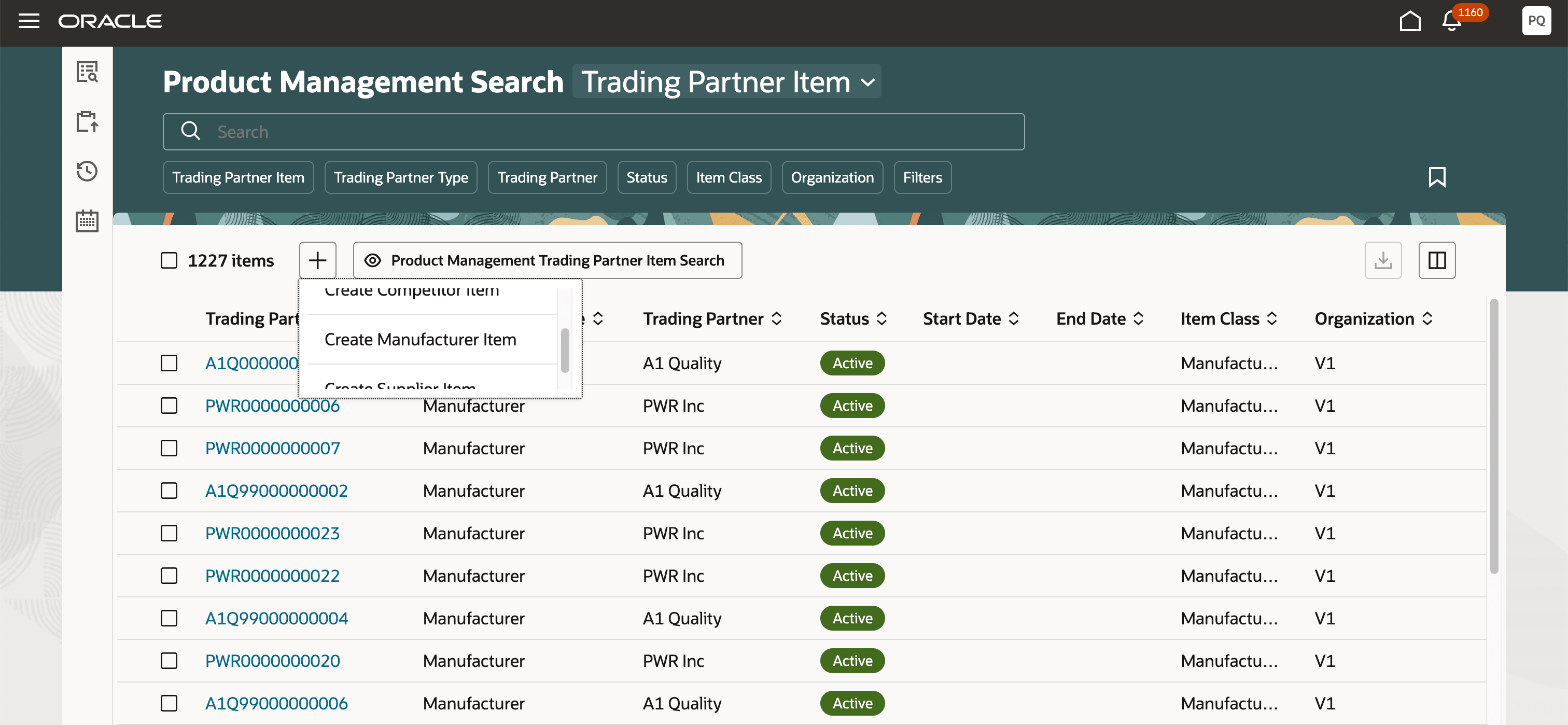Navigate home with the home icon

coord(1410,21)
